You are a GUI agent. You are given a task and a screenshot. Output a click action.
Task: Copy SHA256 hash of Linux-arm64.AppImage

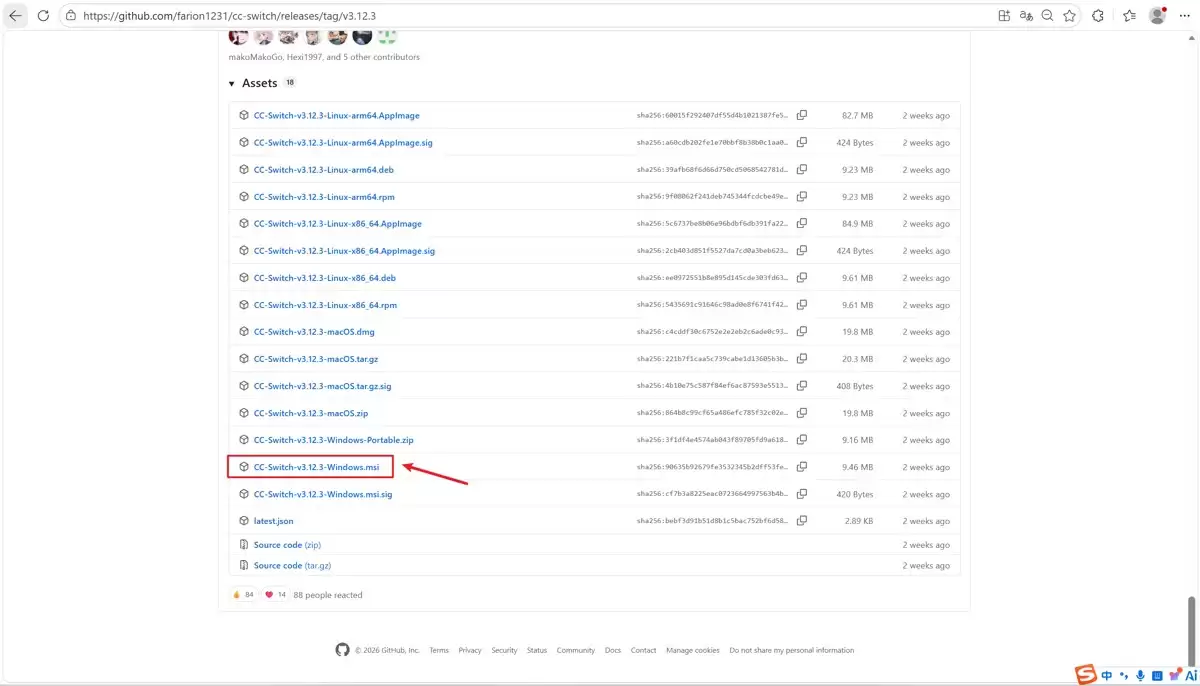pos(801,115)
